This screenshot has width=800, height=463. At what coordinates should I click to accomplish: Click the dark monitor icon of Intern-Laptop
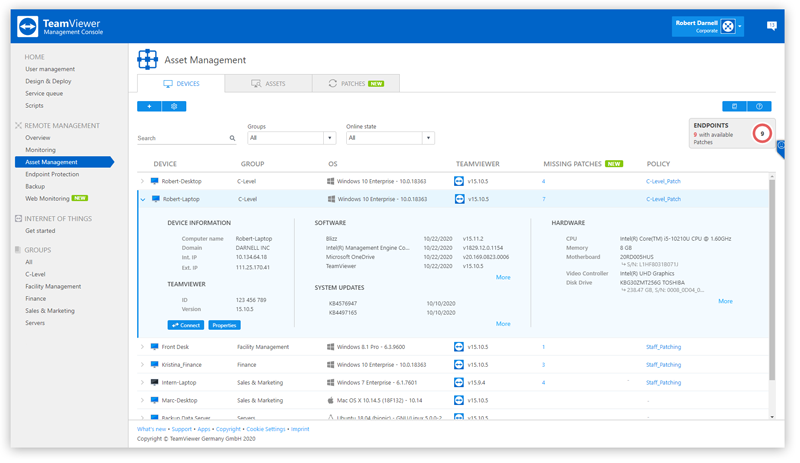(x=155, y=382)
